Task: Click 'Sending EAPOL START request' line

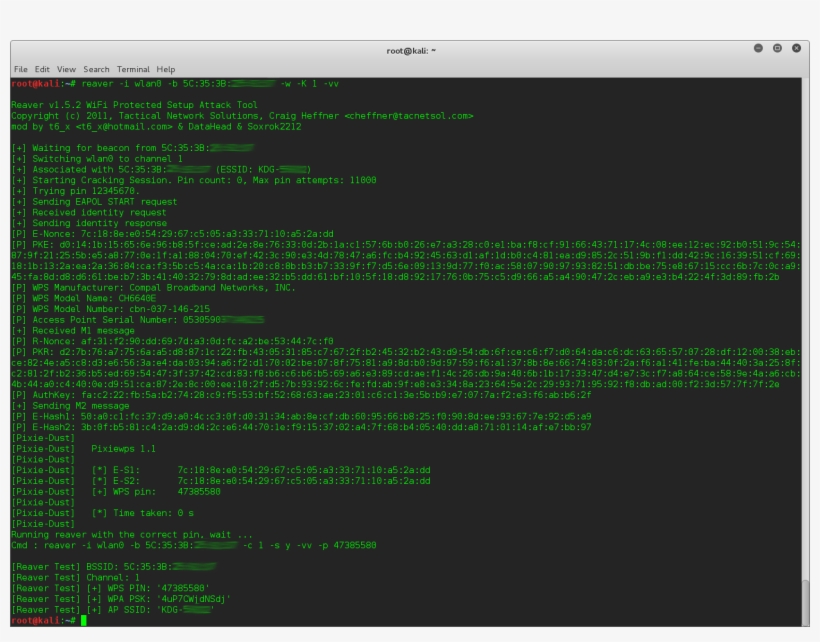Action: tap(94, 202)
